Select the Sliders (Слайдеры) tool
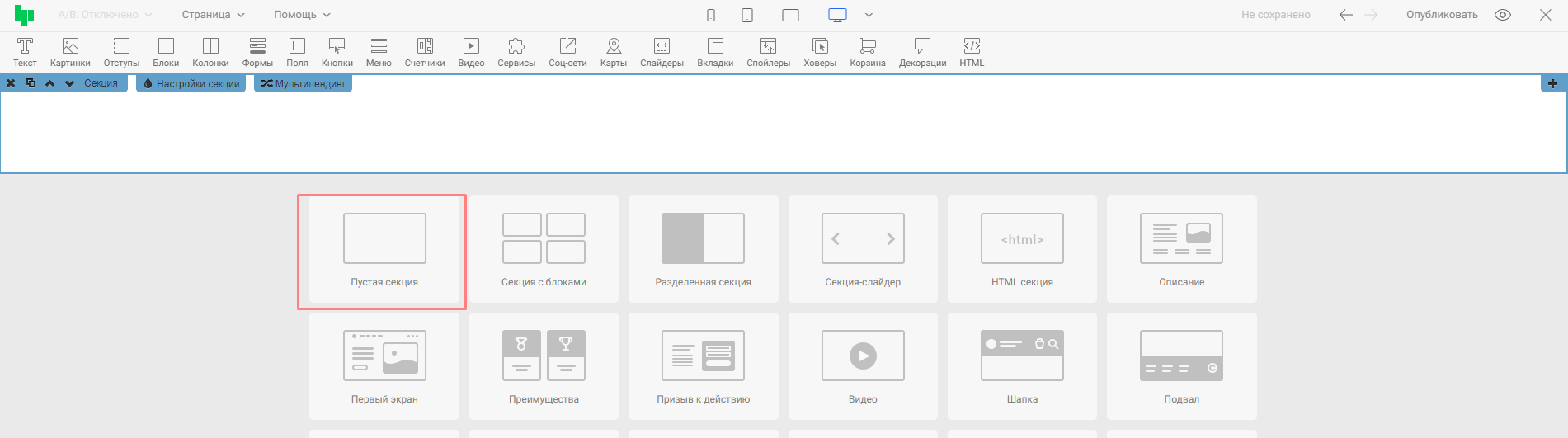1568x438 pixels. (662, 51)
